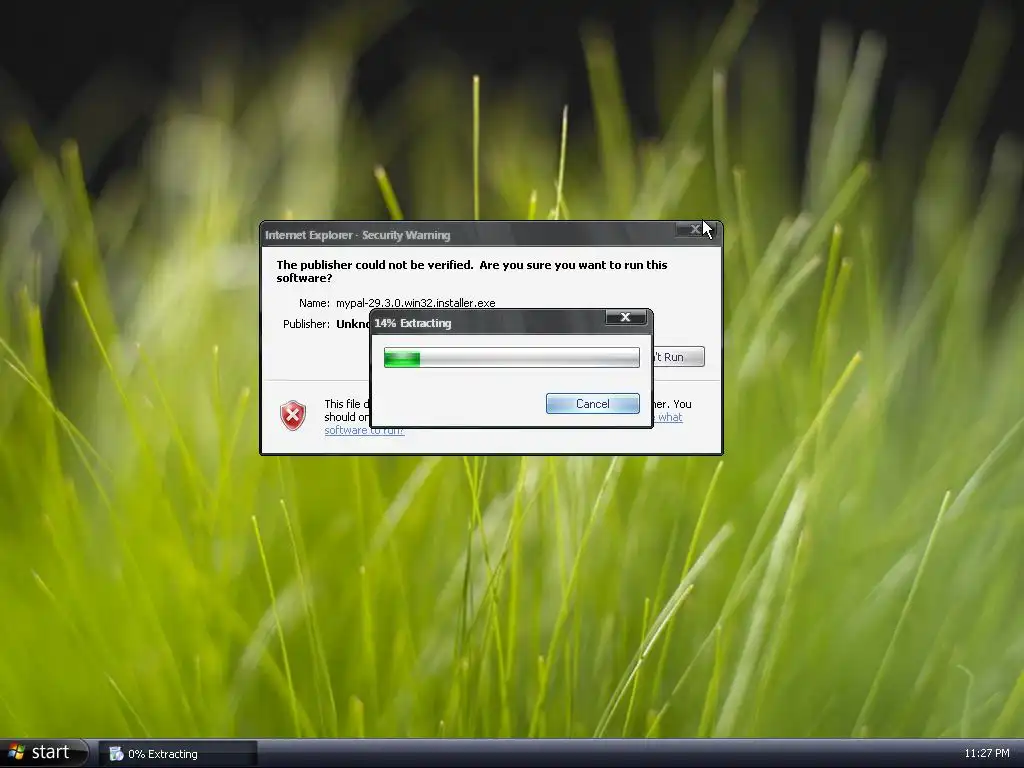Select the 0% Extracting taskbar button
The image size is (1024, 768).
tap(178, 754)
